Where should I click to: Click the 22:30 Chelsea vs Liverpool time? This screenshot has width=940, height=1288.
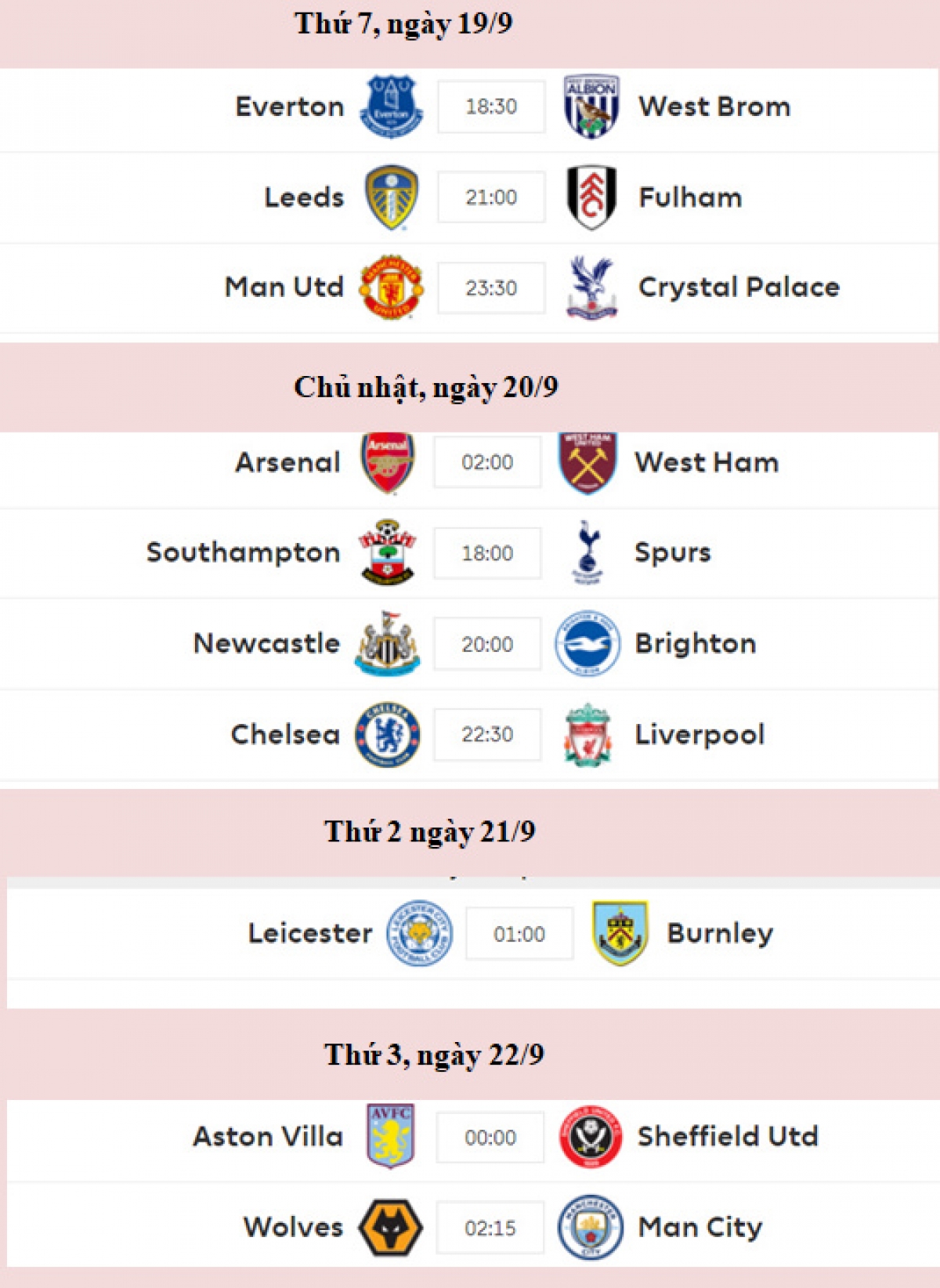[x=487, y=734]
